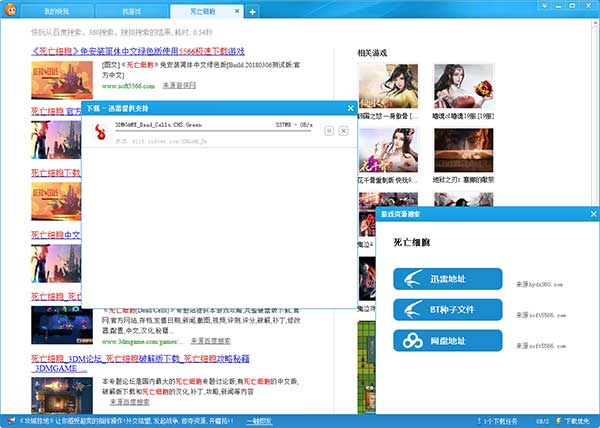Click the 网盘地址 button
Image resolution: width=600 pixels, height=428 pixels.
point(448,340)
